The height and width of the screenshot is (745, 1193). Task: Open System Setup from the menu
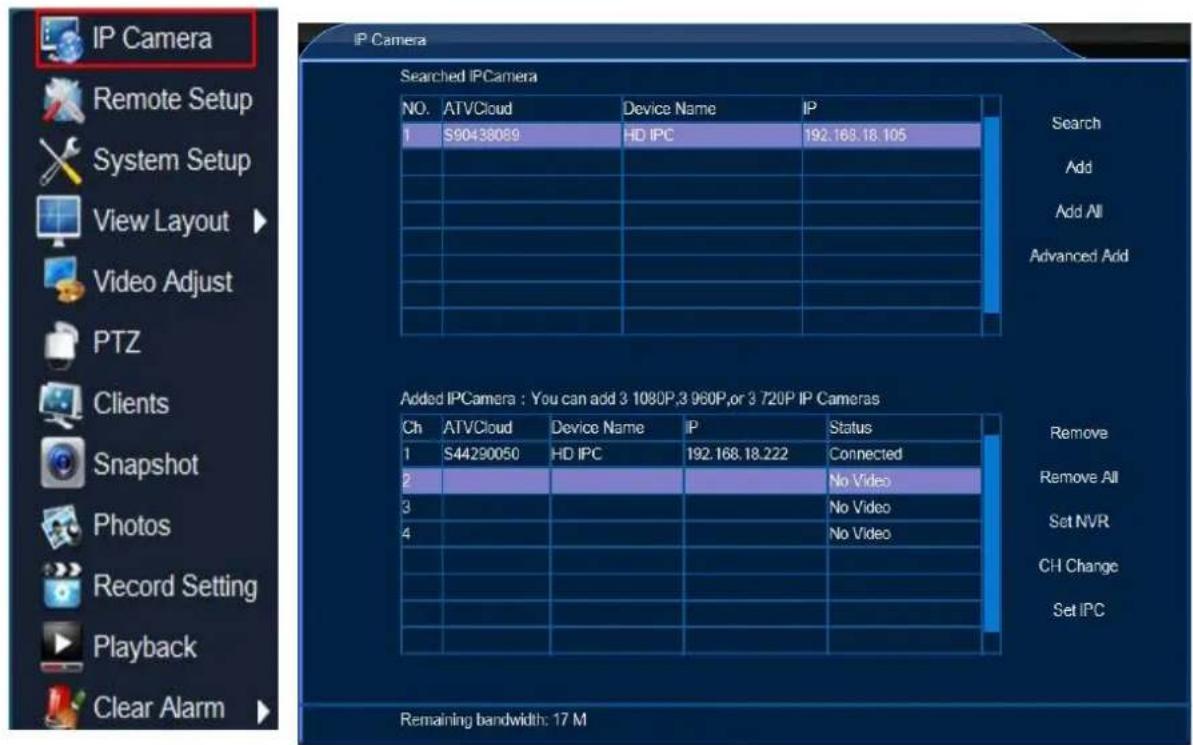pos(171,161)
